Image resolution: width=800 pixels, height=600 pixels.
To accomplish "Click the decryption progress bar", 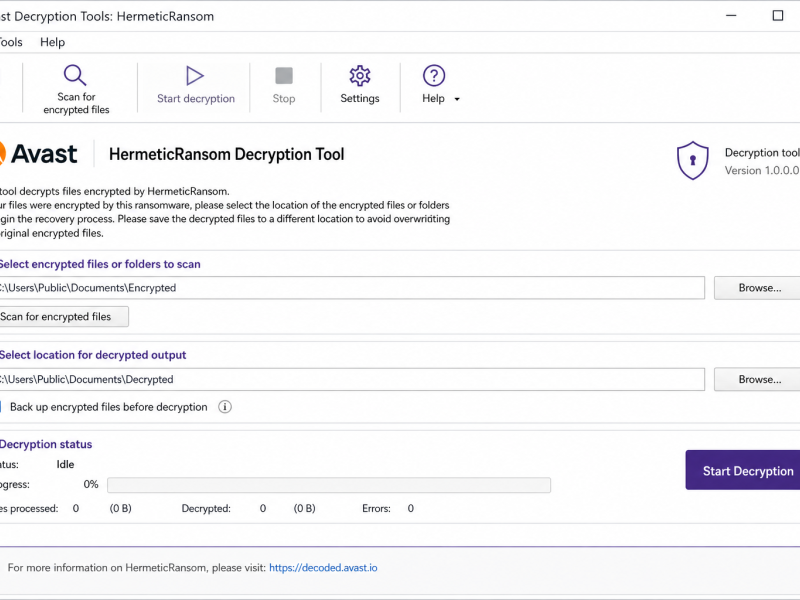I will pyautogui.click(x=329, y=485).
